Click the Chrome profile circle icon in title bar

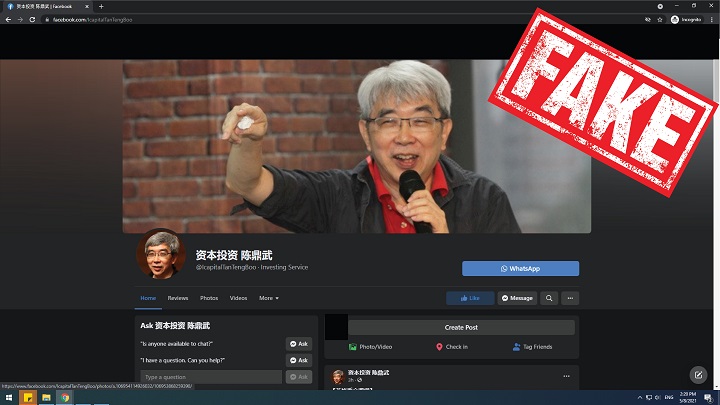pyautogui.click(x=660, y=6)
